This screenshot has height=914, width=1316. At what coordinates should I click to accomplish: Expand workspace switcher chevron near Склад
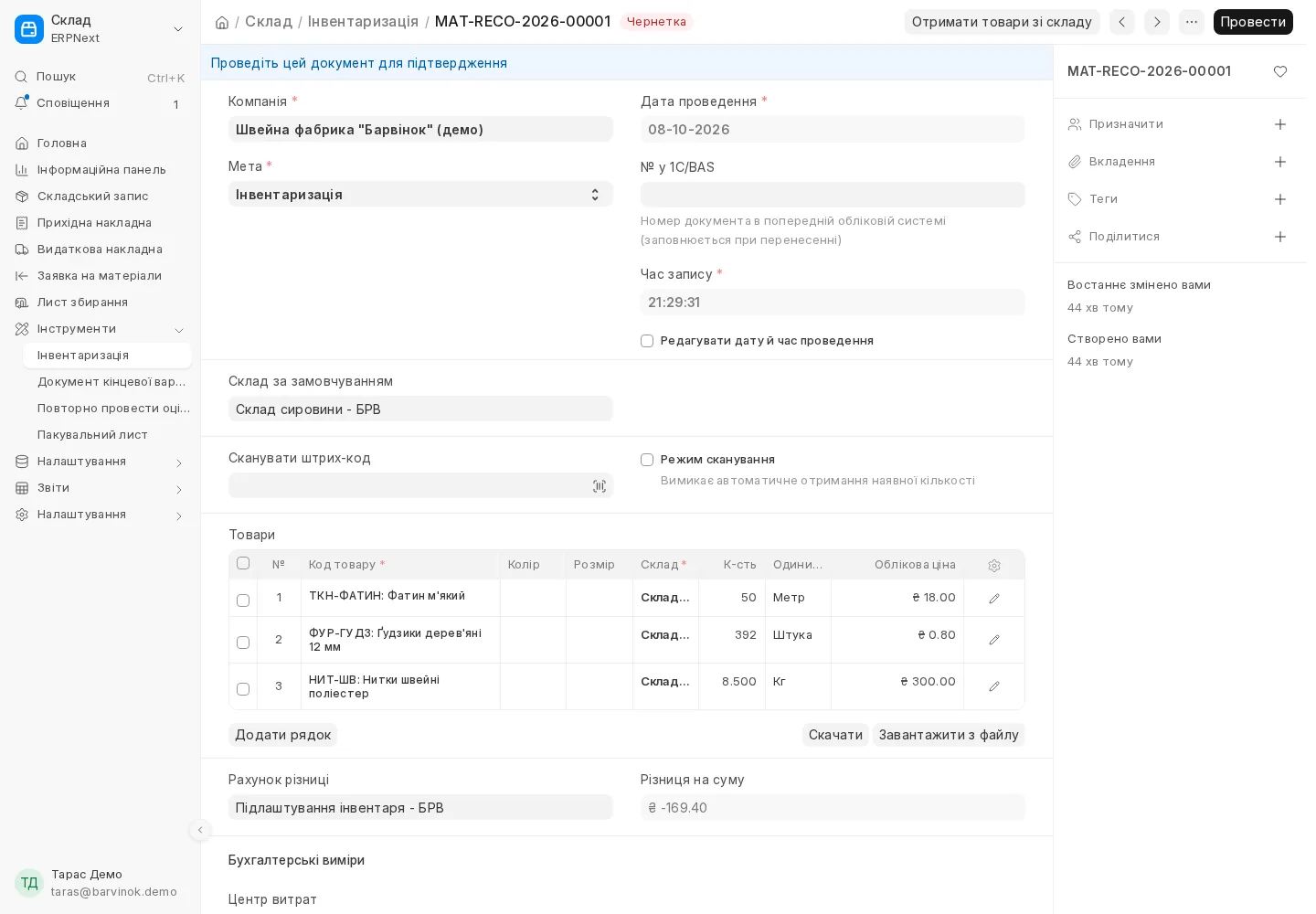[x=178, y=29]
